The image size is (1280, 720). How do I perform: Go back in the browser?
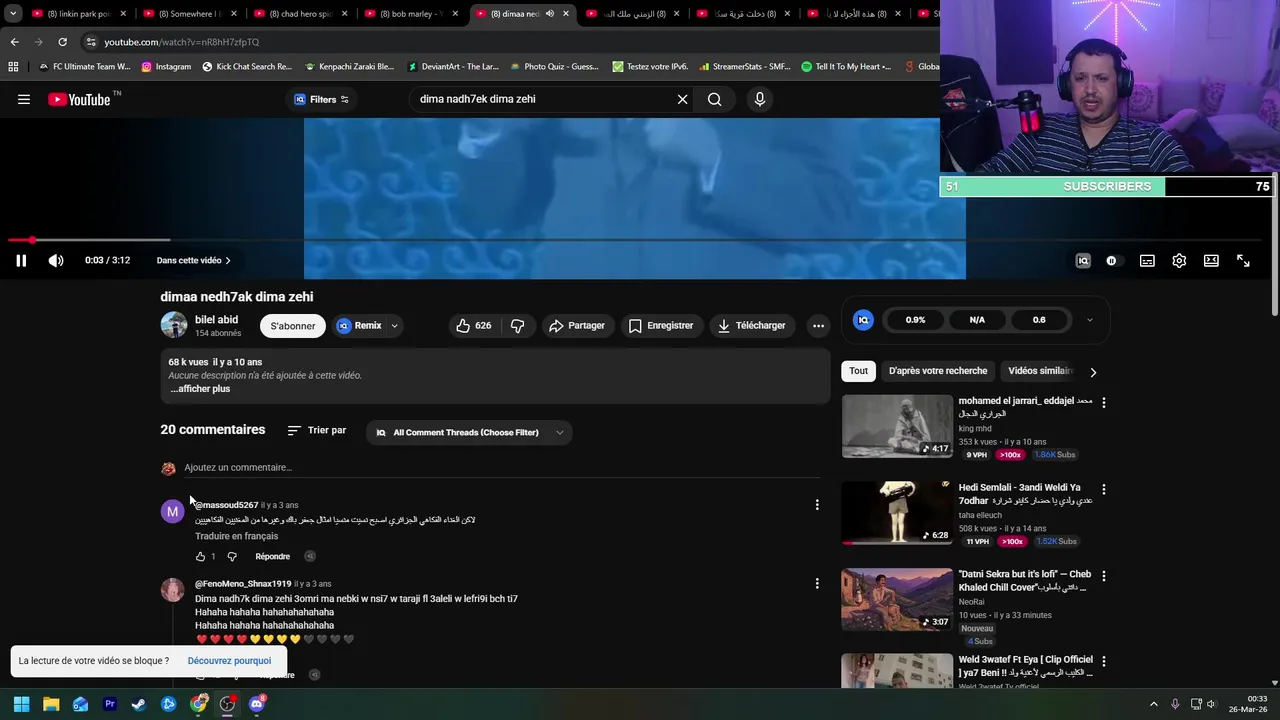[x=14, y=42]
